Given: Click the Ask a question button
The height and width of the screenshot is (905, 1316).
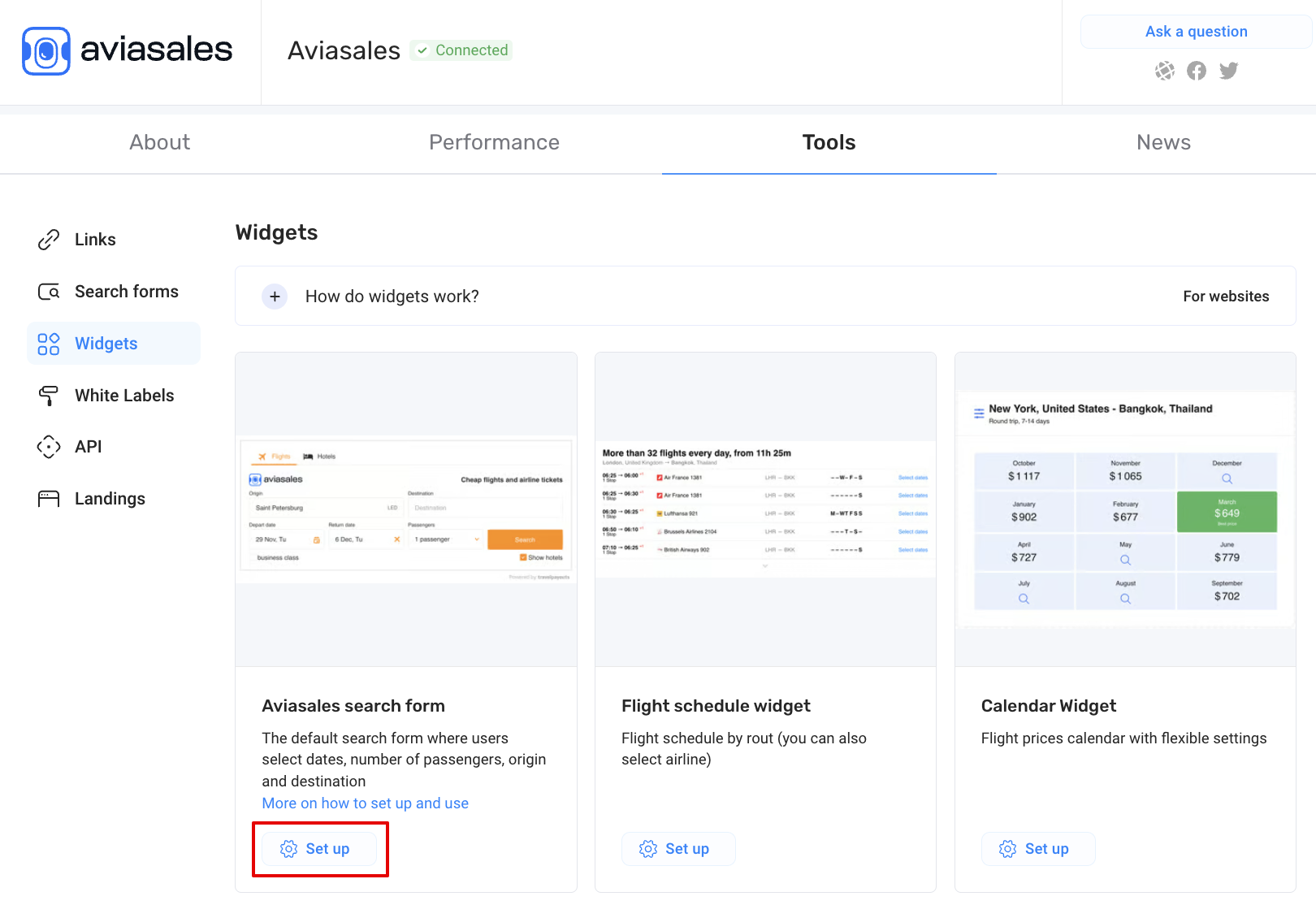Looking at the screenshot, I should (x=1196, y=32).
